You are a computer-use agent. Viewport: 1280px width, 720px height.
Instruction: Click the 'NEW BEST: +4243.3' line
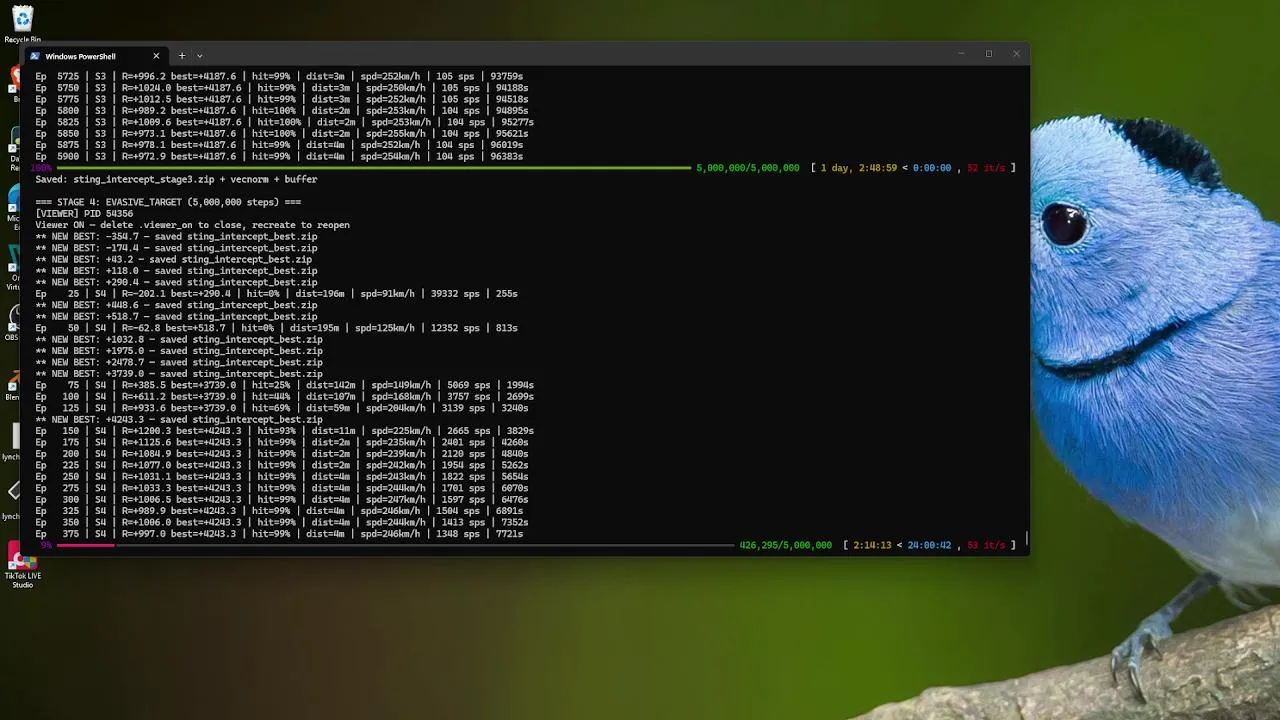(179, 420)
